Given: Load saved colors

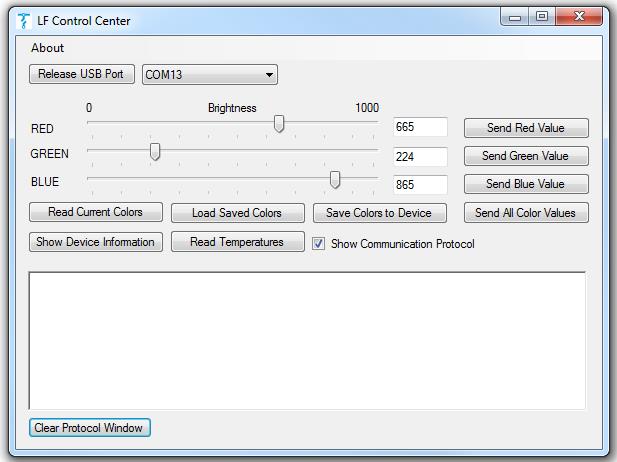Looking at the screenshot, I should pyautogui.click(x=238, y=213).
